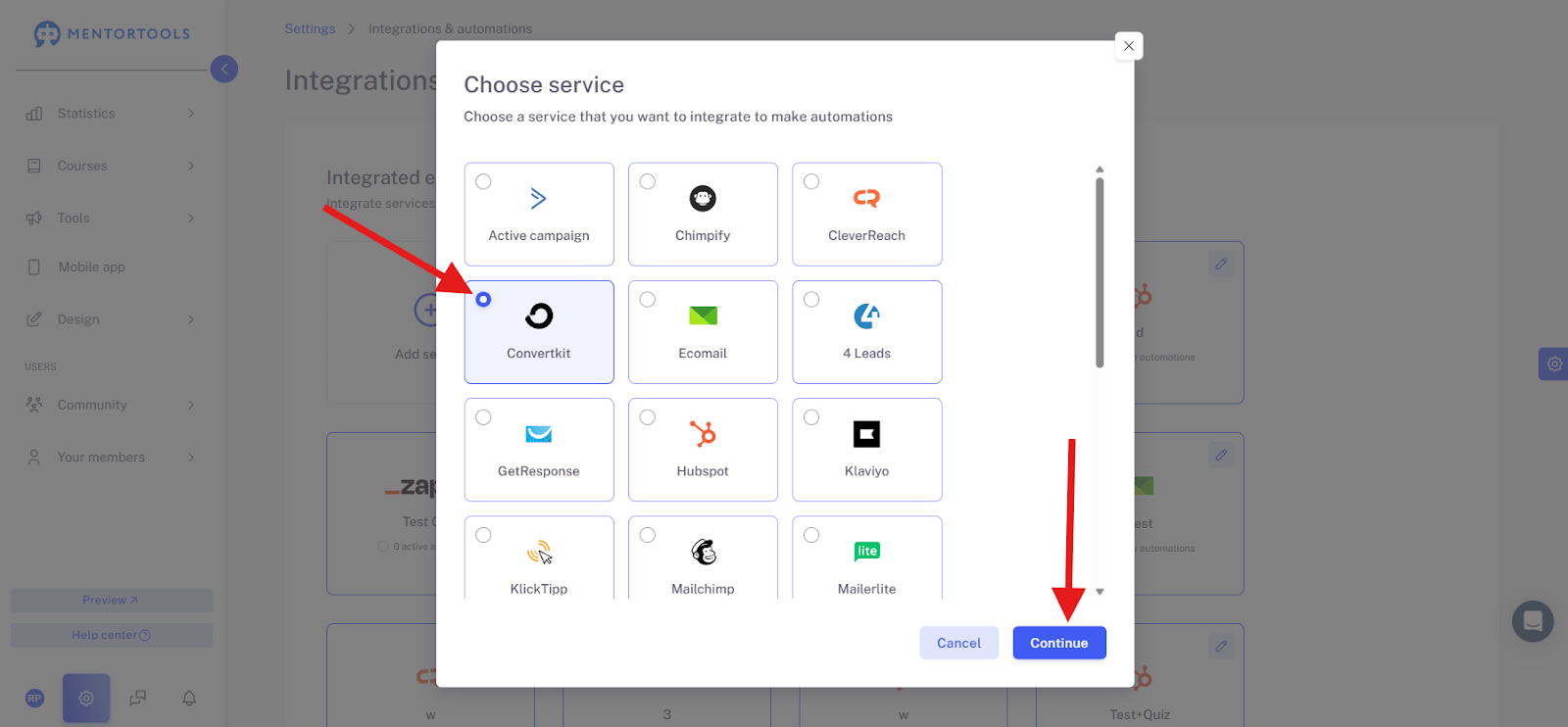Click the Mobile app phone icon
The image size is (1568, 727).
point(34,267)
